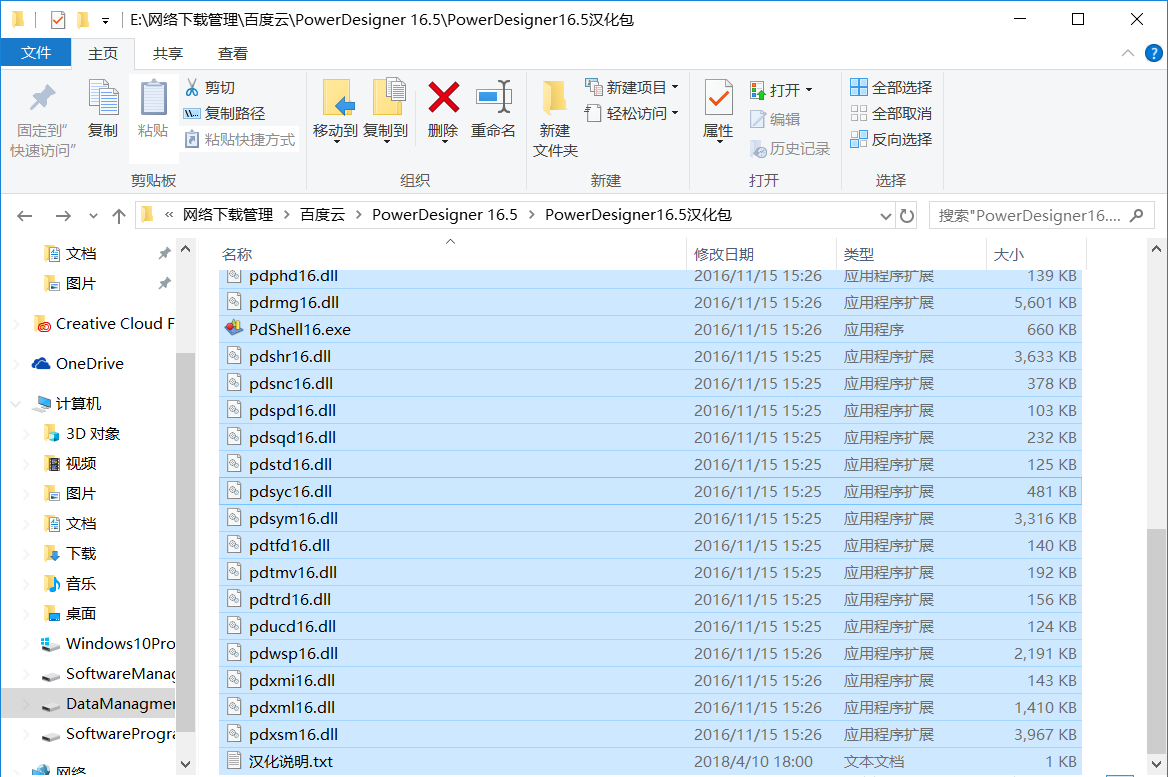Click Invert selection
This screenshot has height=777, width=1168.
click(x=892, y=139)
